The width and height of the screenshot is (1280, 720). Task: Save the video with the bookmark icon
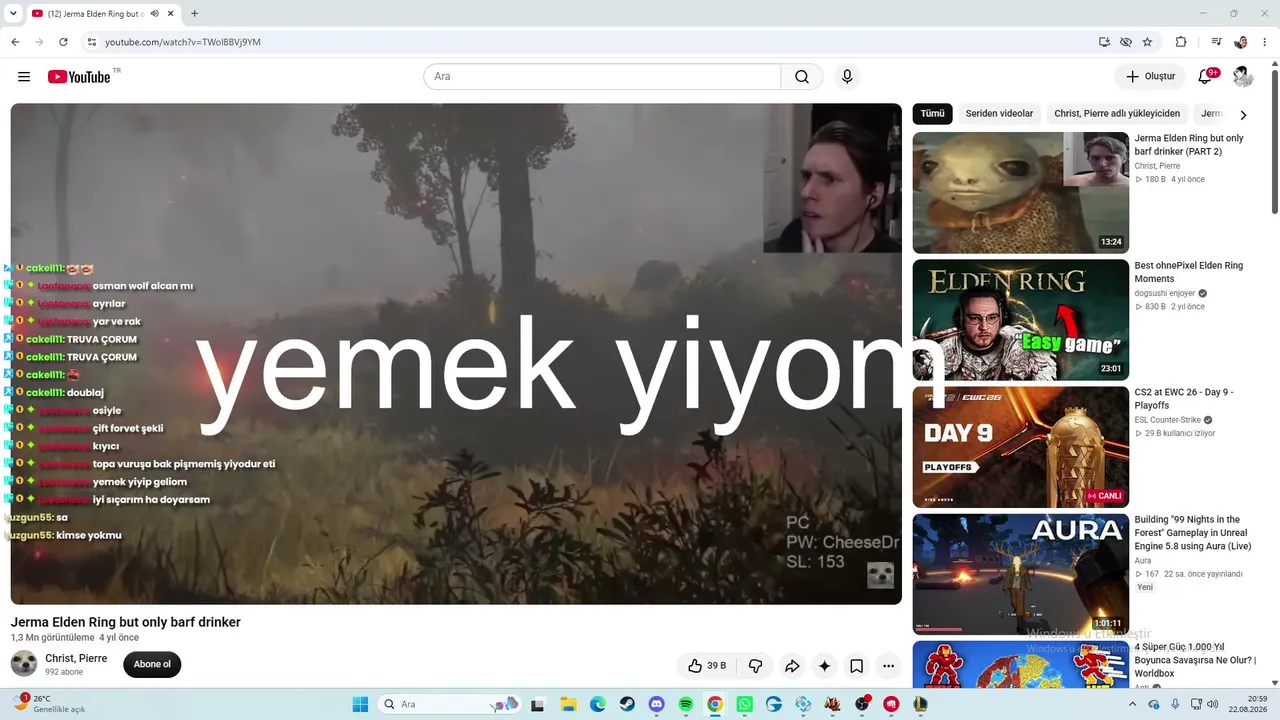point(856,666)
